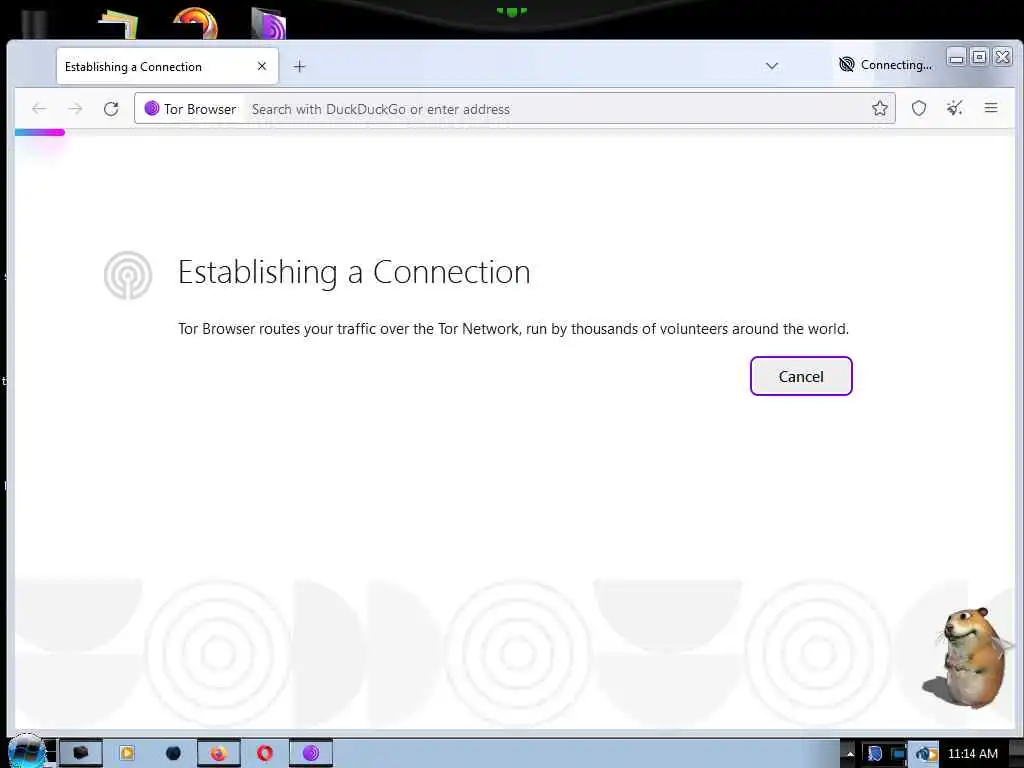Open the folder desktop shortcut
This screenshot has height=768, width=1024.
[118, 24]
